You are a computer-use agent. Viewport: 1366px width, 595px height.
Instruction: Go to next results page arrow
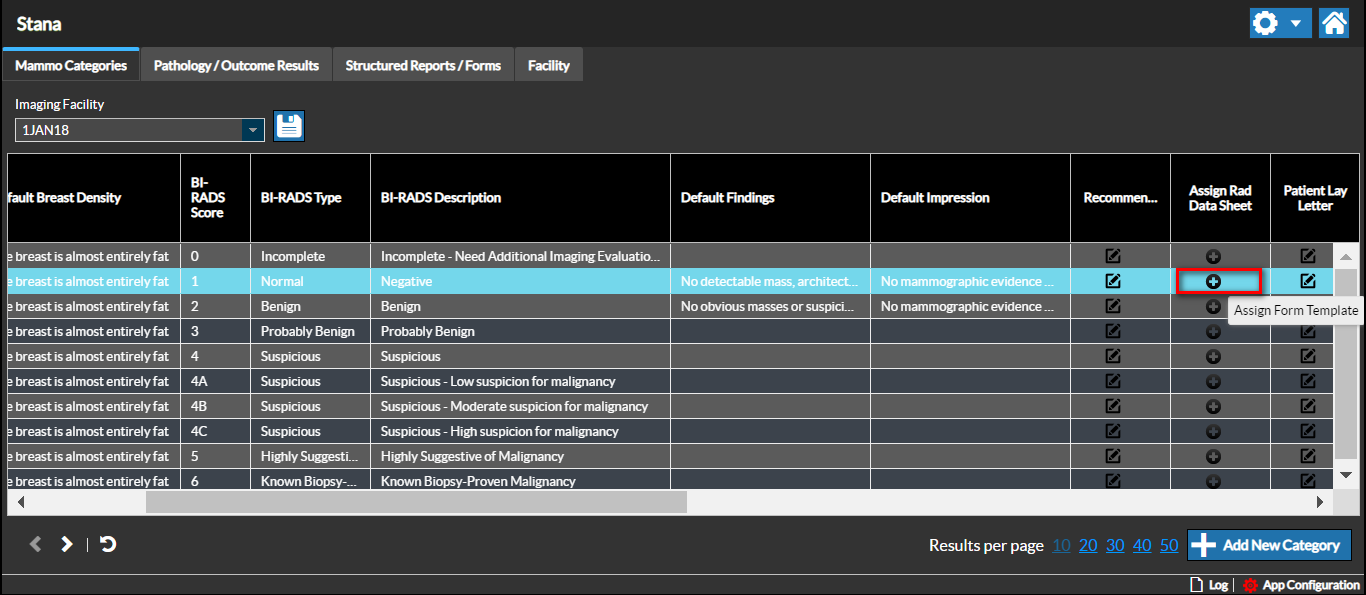click(x=67, y=544)
